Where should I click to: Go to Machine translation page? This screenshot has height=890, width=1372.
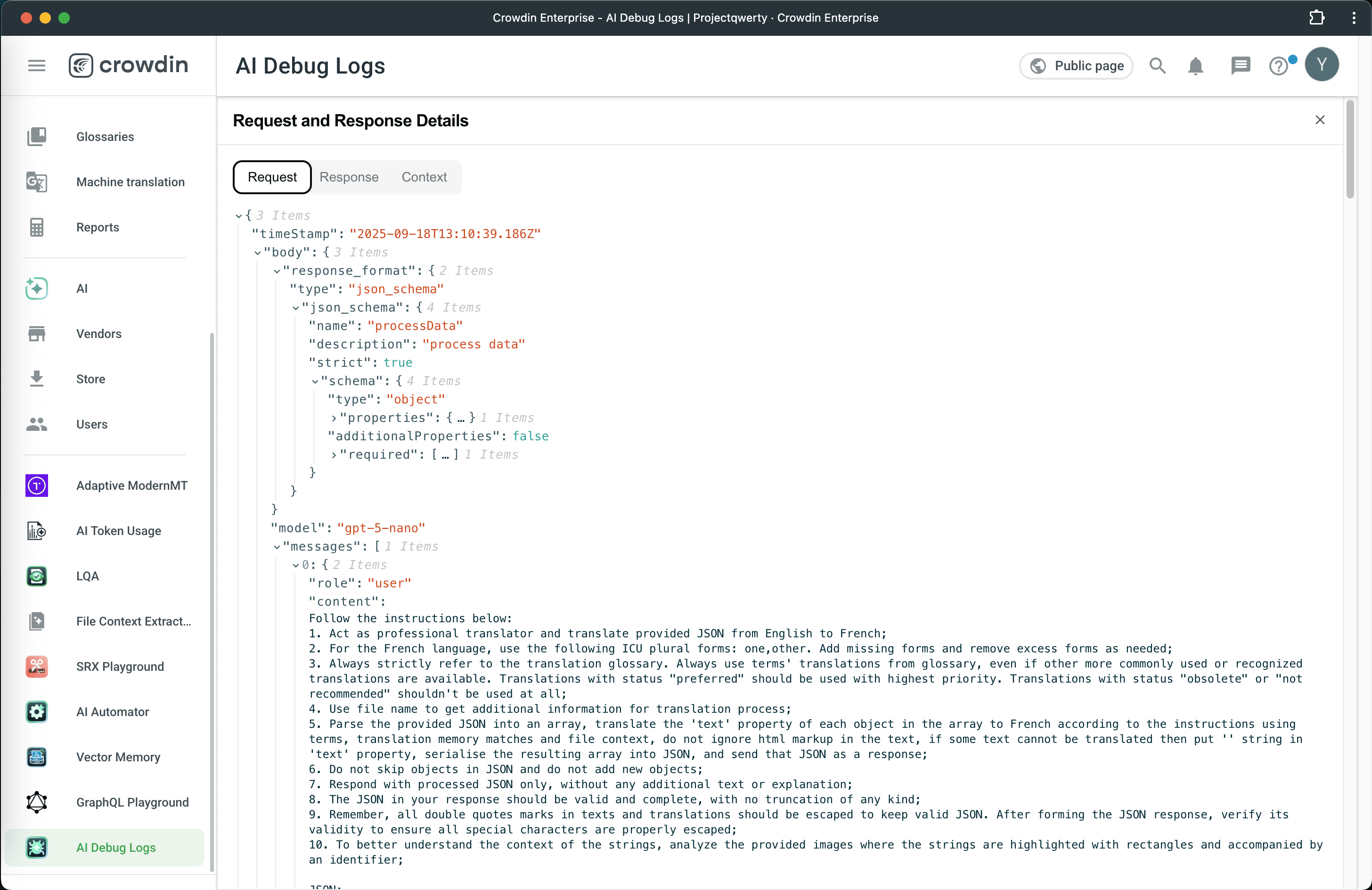coord(131,181)
